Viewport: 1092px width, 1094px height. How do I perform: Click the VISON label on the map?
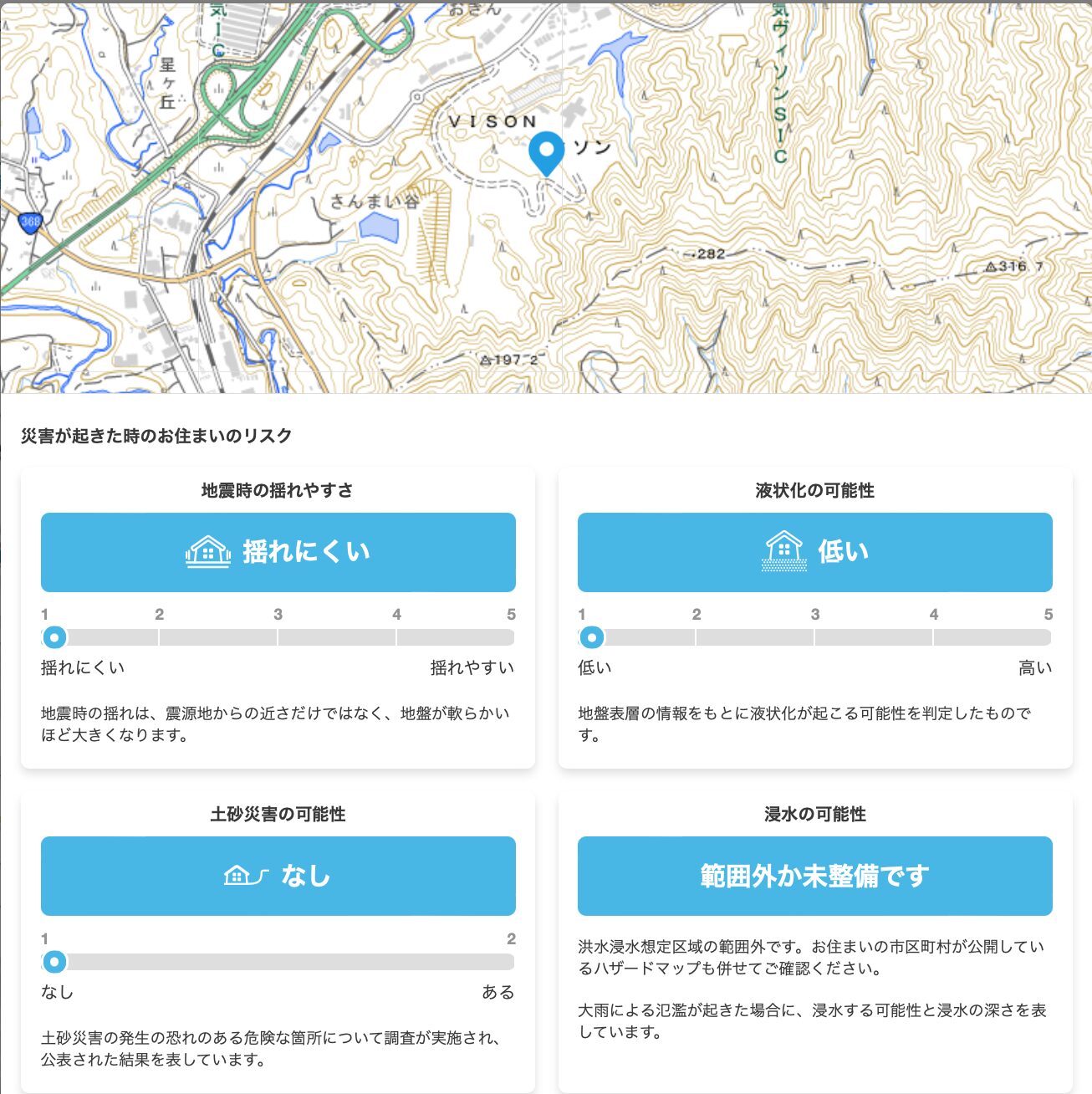(492, 122)
